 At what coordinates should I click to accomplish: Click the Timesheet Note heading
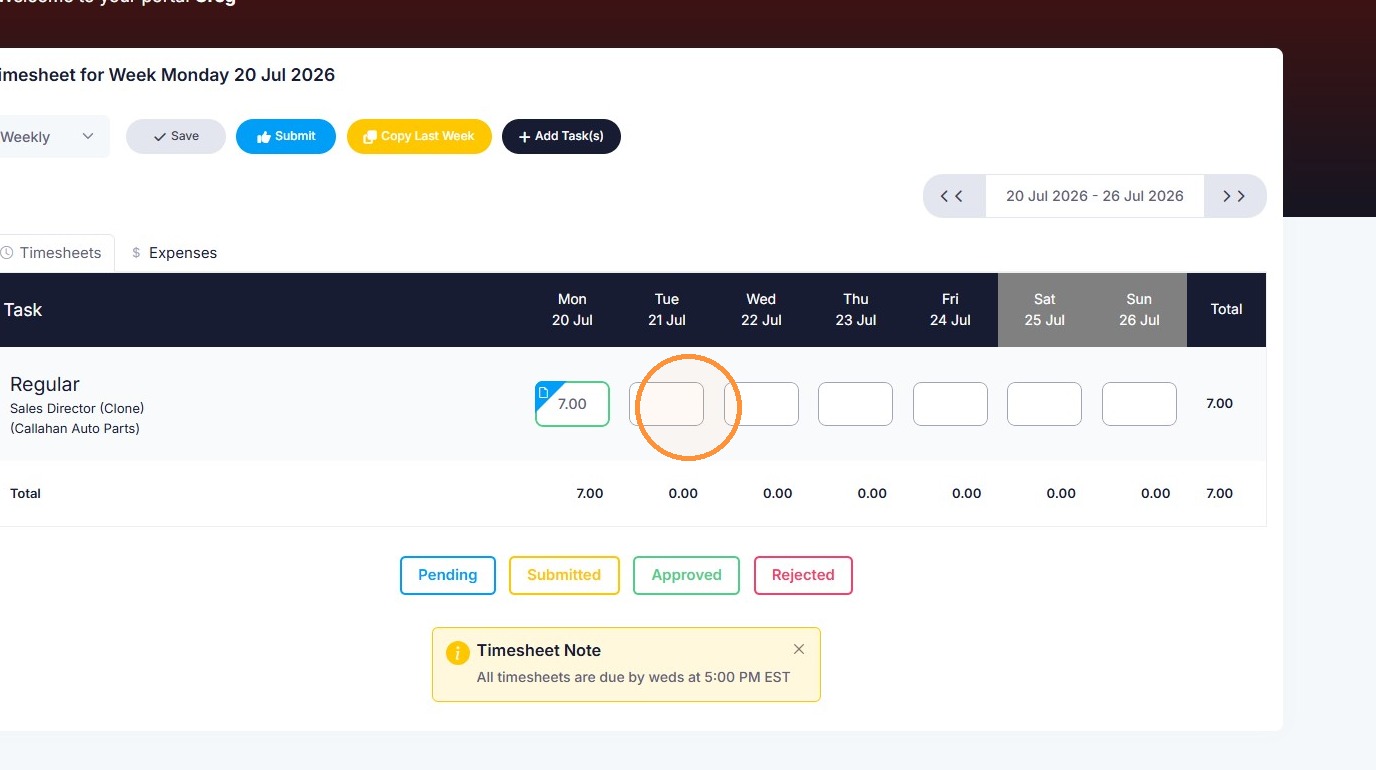point(539,650)
